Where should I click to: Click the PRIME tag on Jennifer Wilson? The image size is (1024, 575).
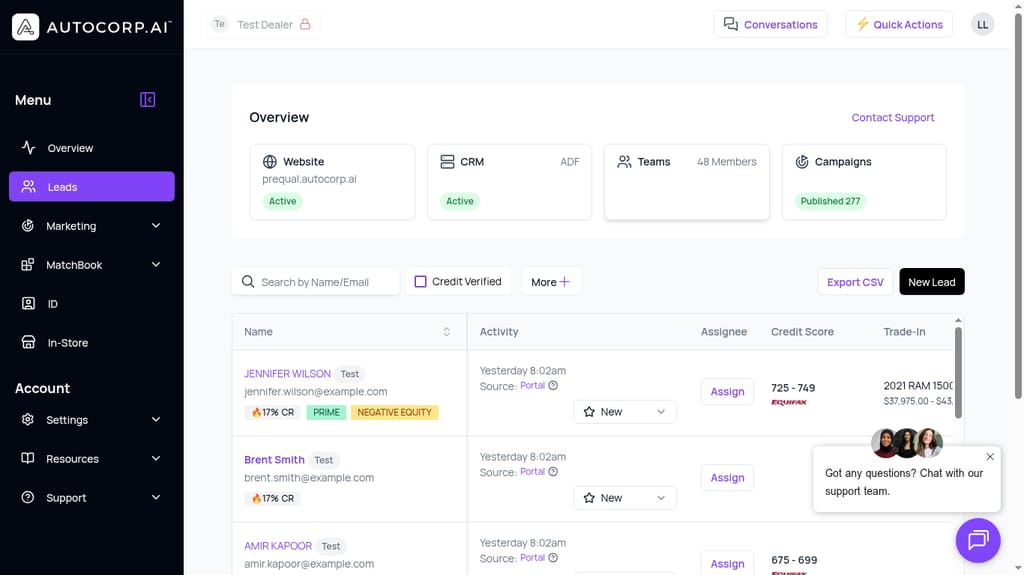(x=326, y=412)
